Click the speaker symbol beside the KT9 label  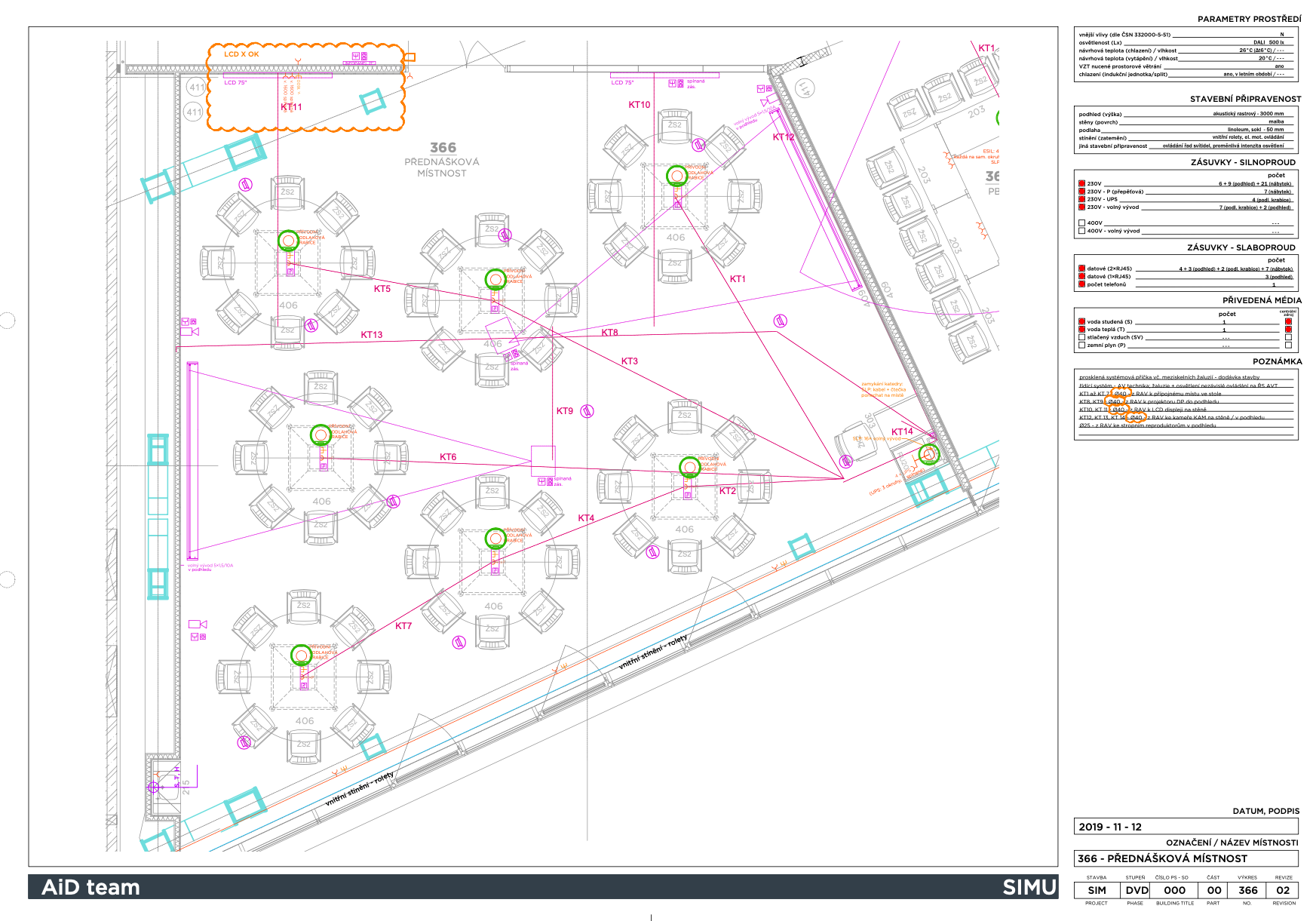click(587, 411)
